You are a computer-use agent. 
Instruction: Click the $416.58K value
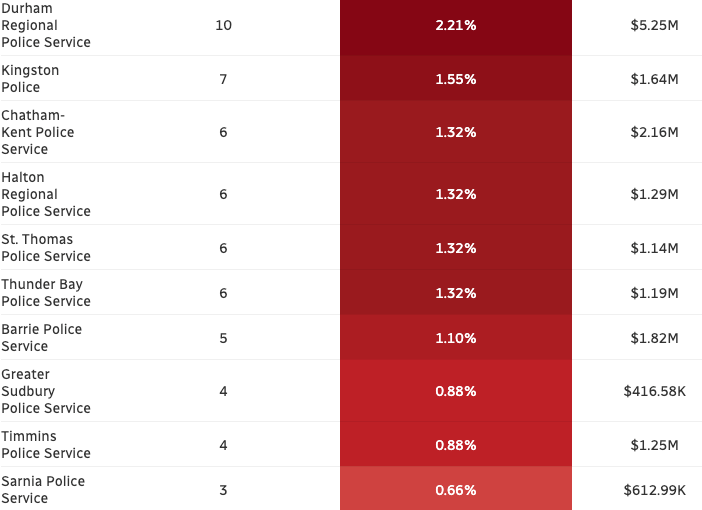[x=654, y=391]
